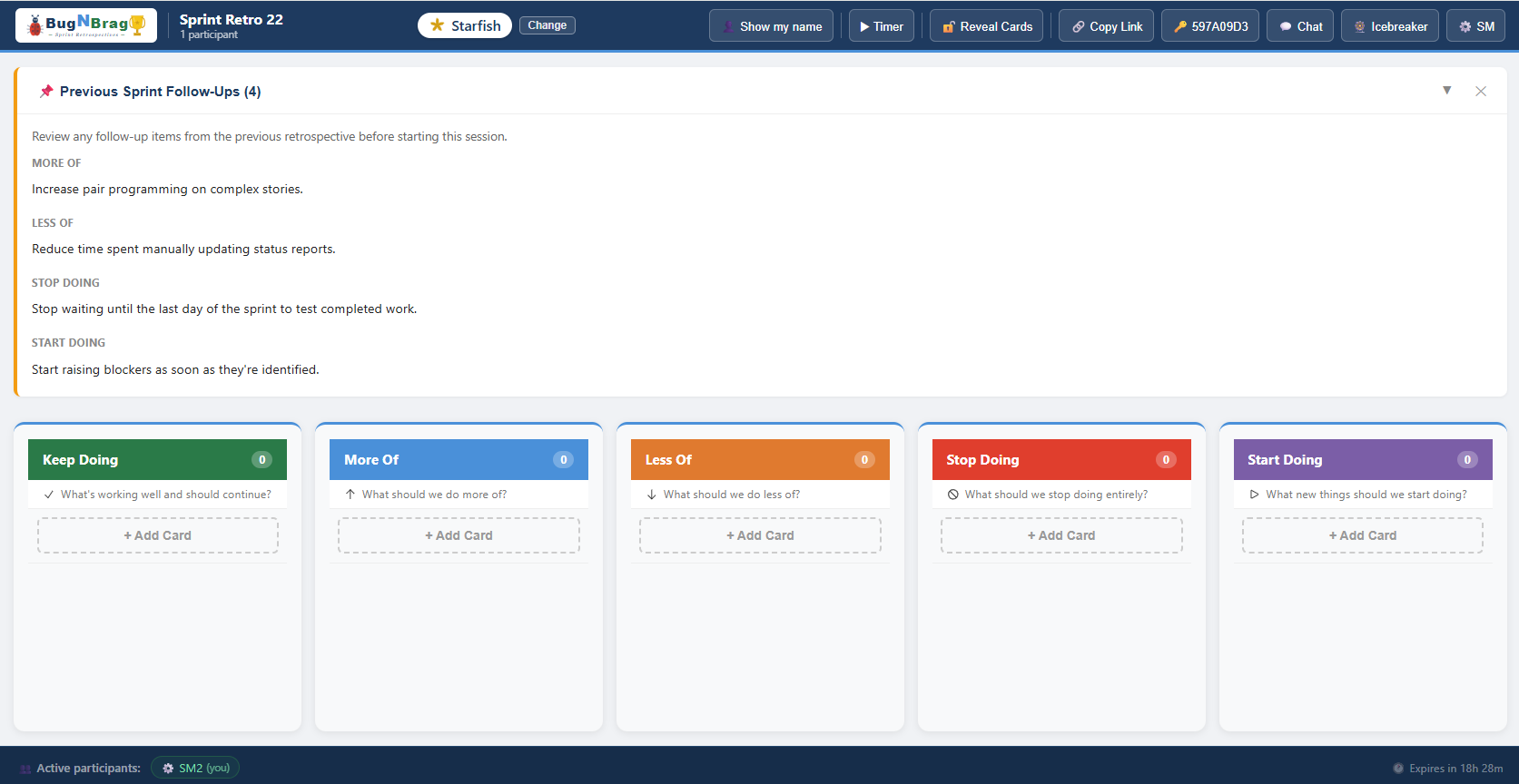Image resolution: width=1519 pixels, height=784 pixels.
Task: Click the STOP DOING follow-up heading
Action: [x=65, y=283]
